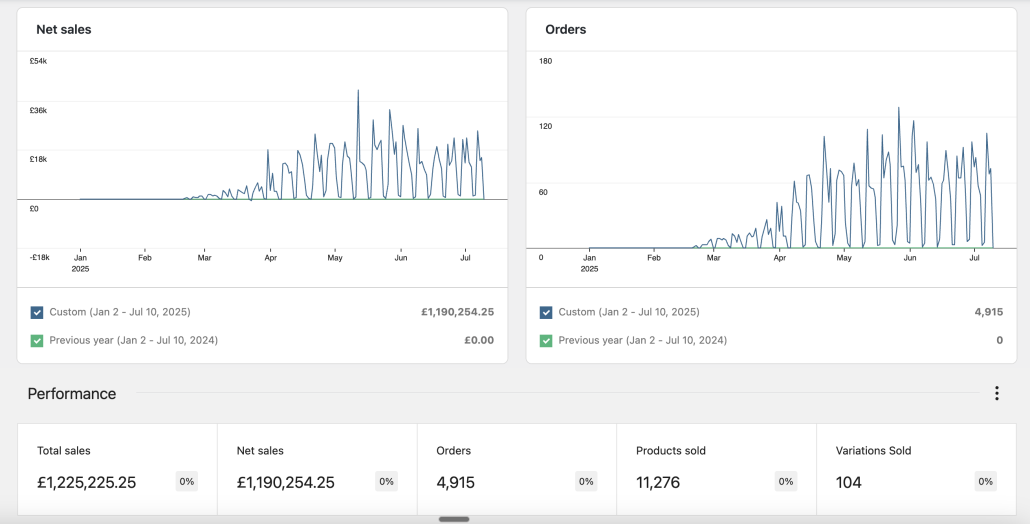Click the 4,915 total in Orders legend
The width and height of the screenshot is (1030, 524).
(x=989, y=312)
